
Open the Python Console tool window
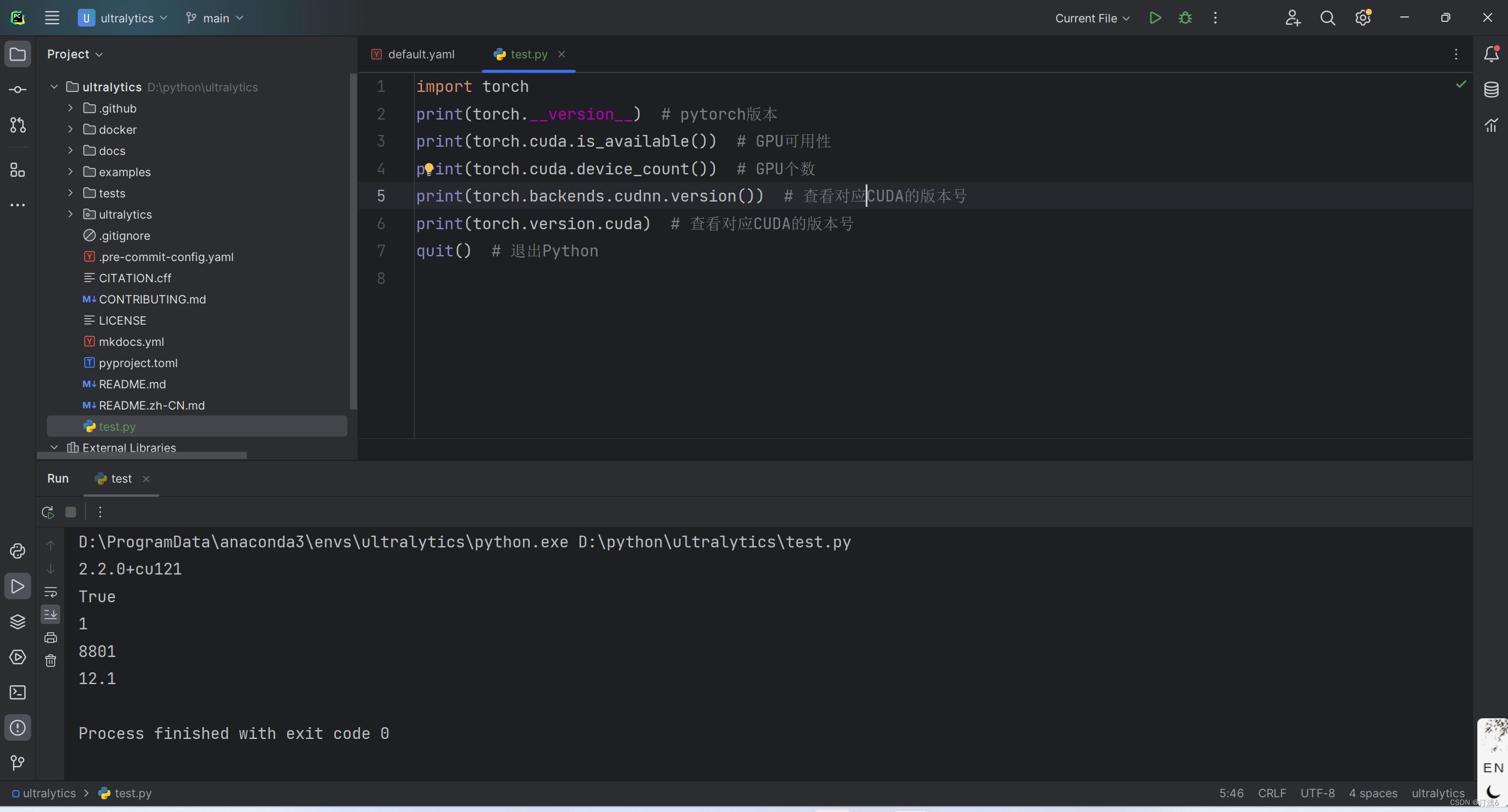pos(18,551)
